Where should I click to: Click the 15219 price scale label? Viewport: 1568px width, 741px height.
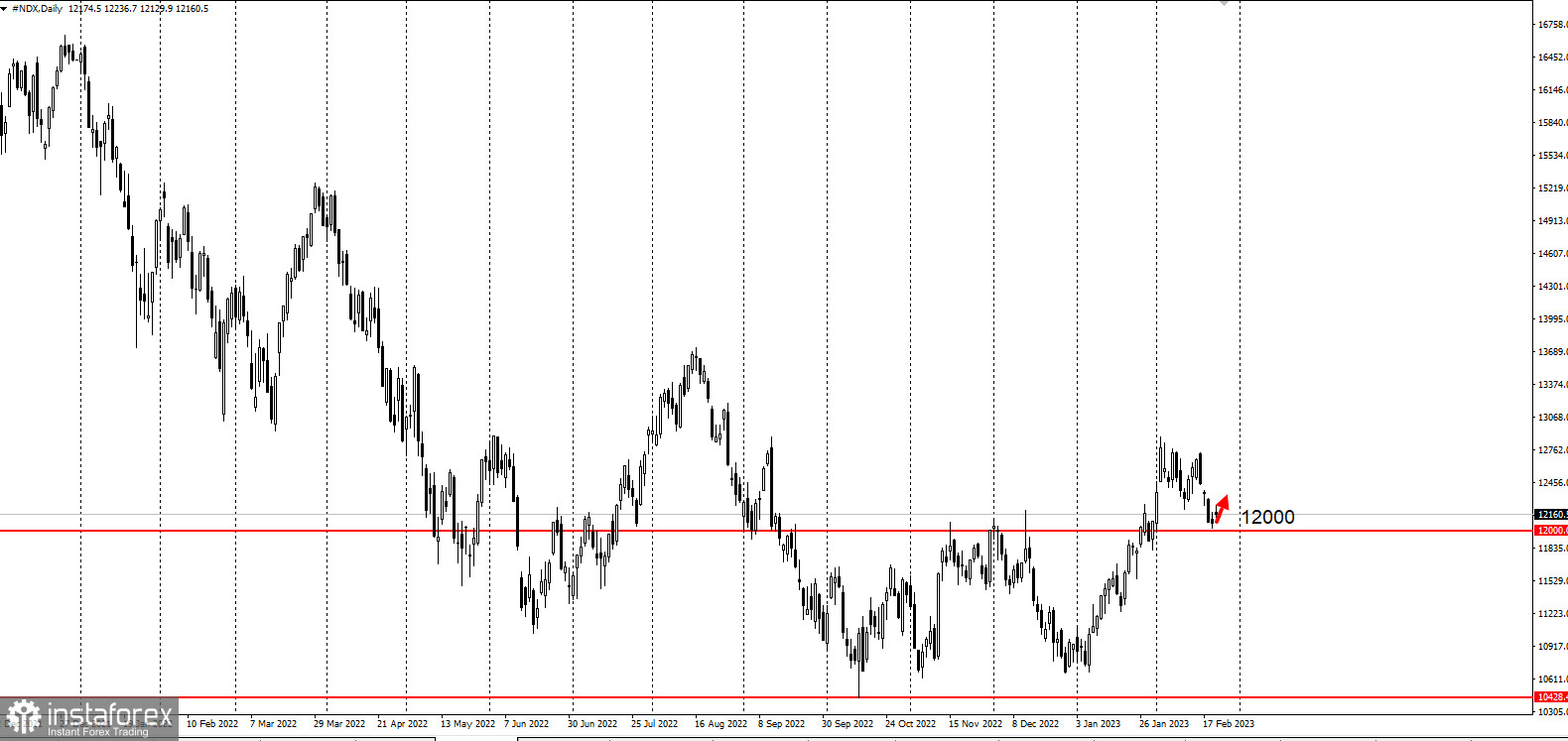click(1553, 188)
